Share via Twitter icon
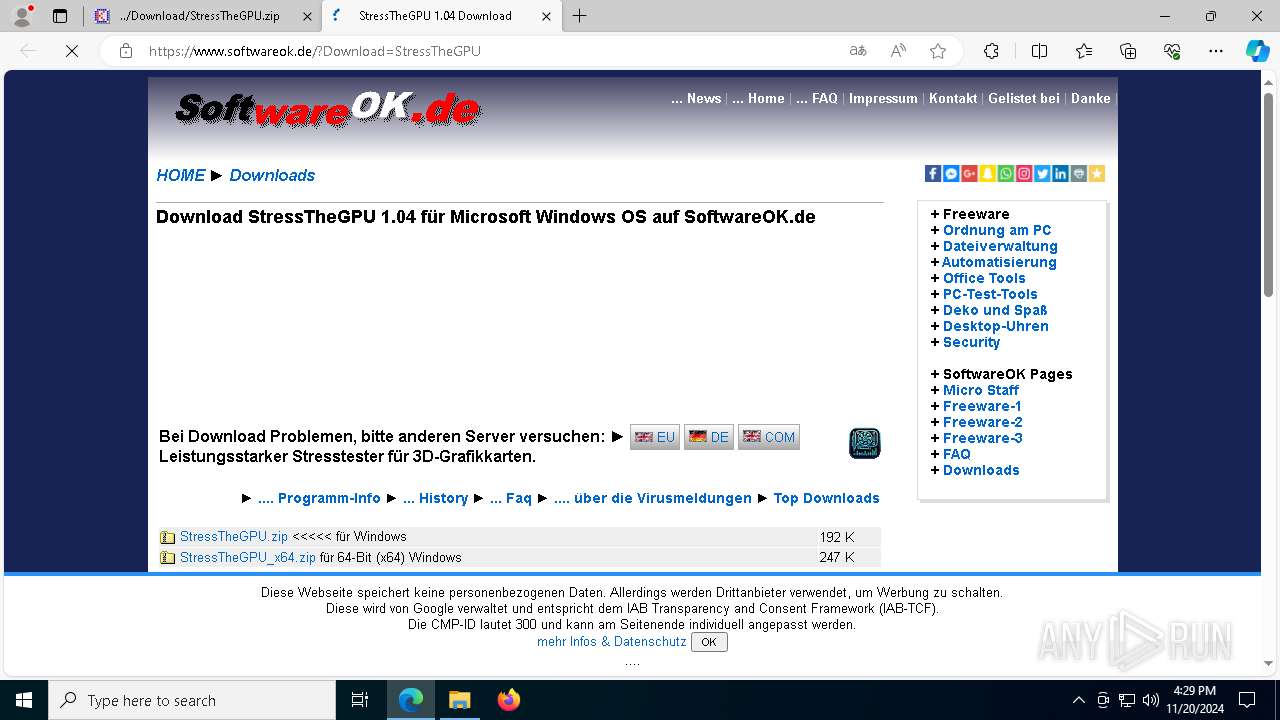Viewport: 1280px width, 720px height. tap(1042, 174)
